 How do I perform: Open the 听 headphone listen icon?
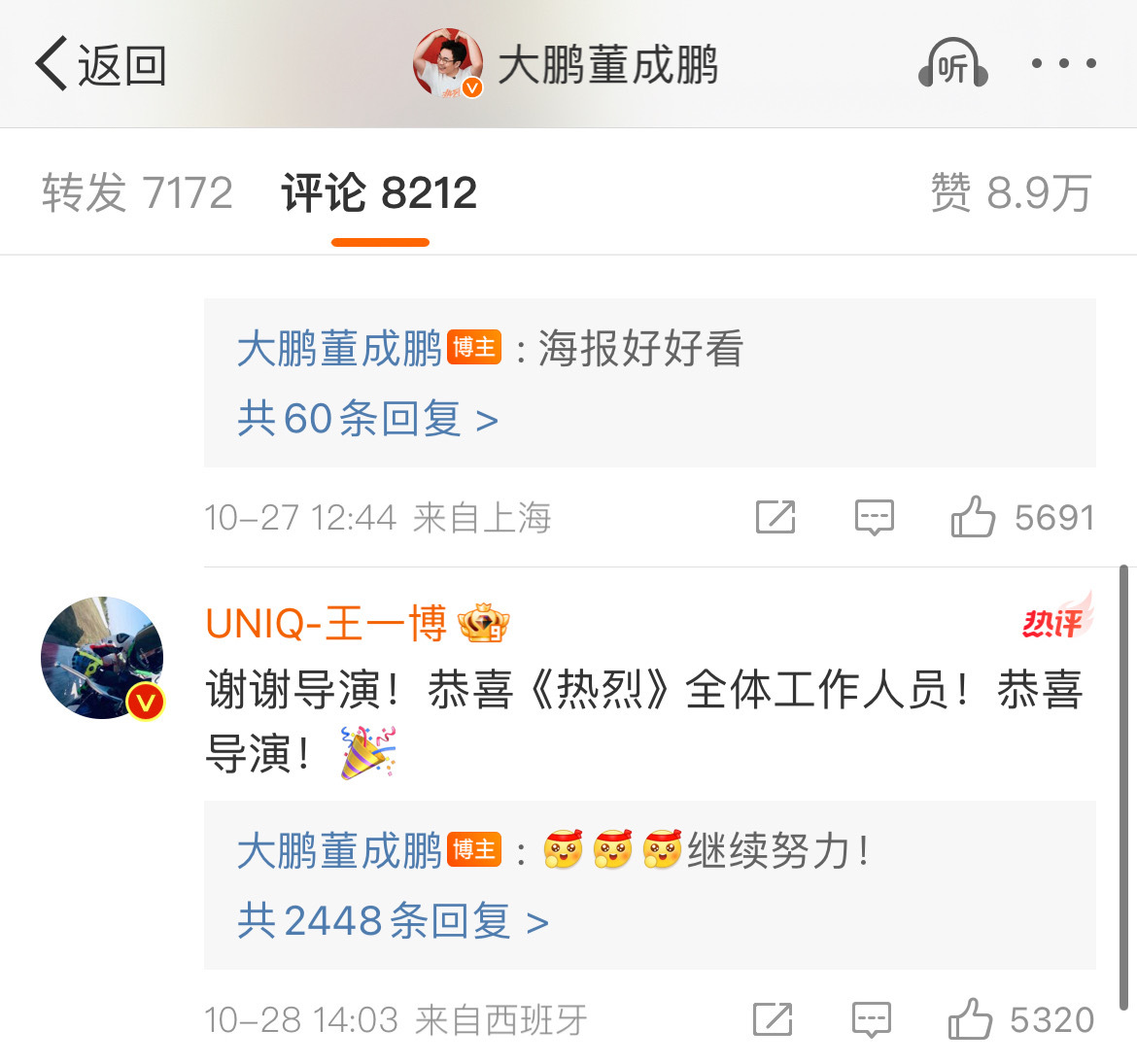[952, 64]
